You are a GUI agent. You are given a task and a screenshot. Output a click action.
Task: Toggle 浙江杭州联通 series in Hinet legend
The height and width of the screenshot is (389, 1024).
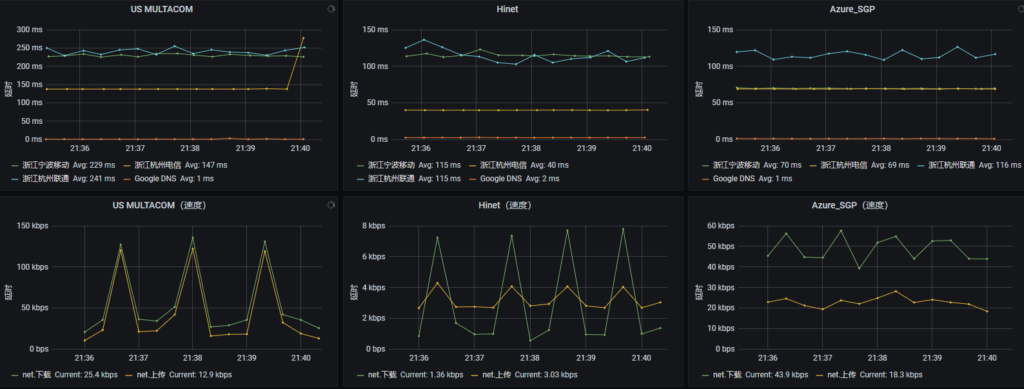pos(391,178)
